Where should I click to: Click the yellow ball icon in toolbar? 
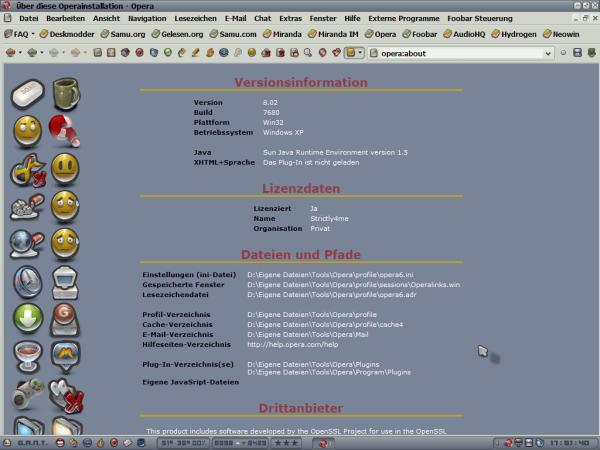(x=251, y=52)
